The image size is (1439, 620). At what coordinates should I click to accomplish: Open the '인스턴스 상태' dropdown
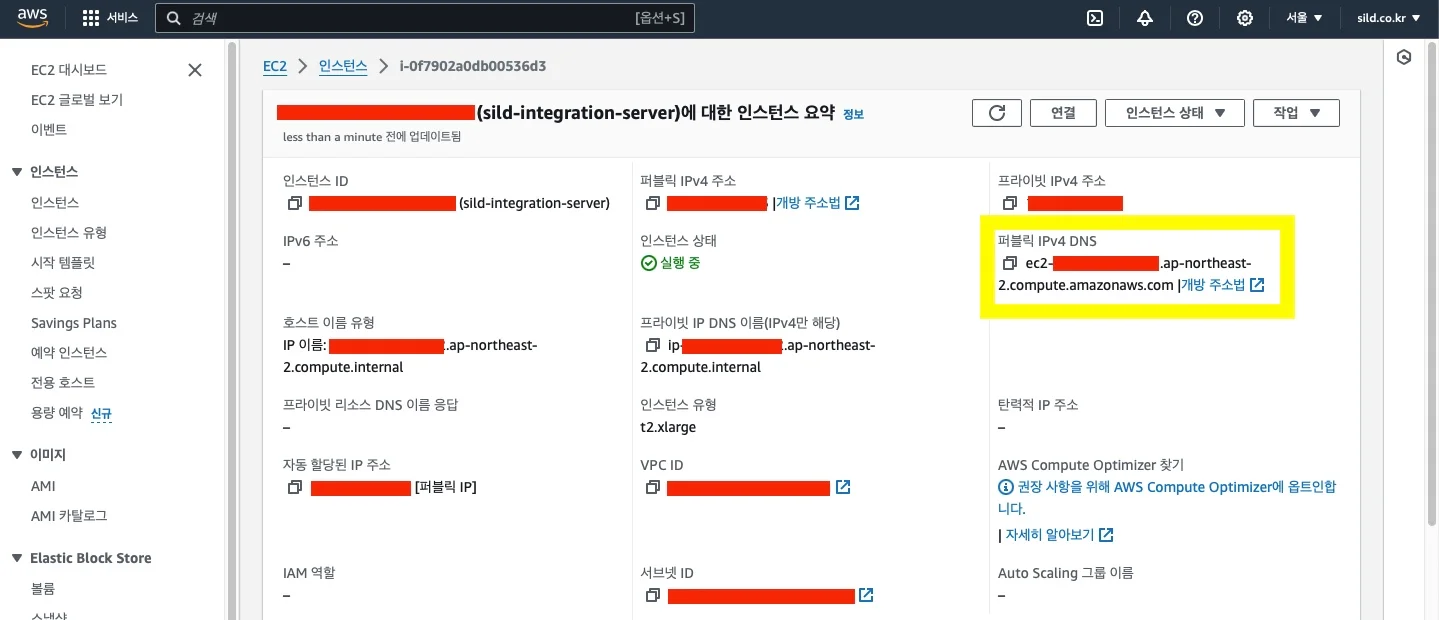pyautogui.click(x=1175, y=113)
